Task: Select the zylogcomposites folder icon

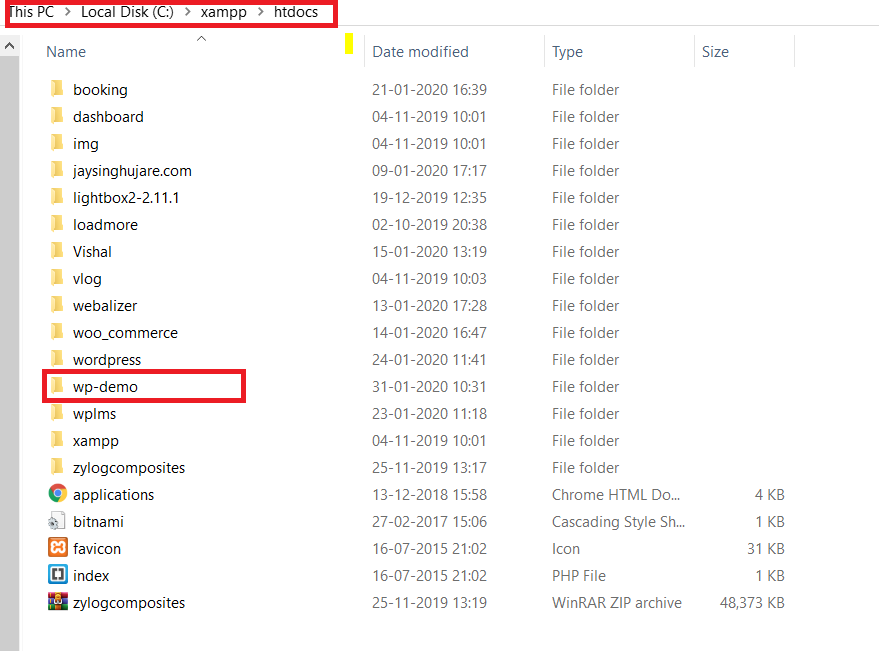Action: click(x=57, y=467)
